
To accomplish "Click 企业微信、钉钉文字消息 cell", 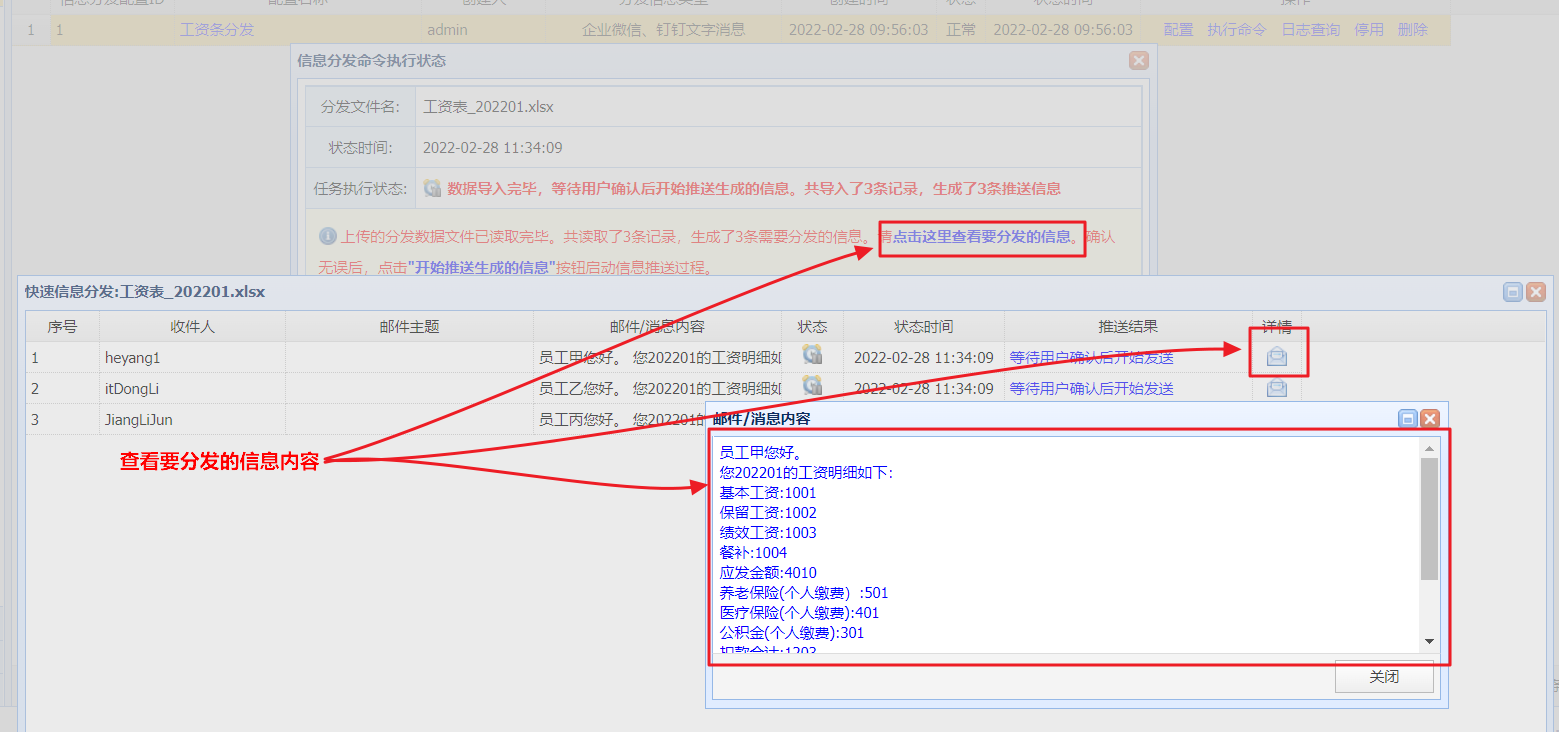I will pos(663,30).
